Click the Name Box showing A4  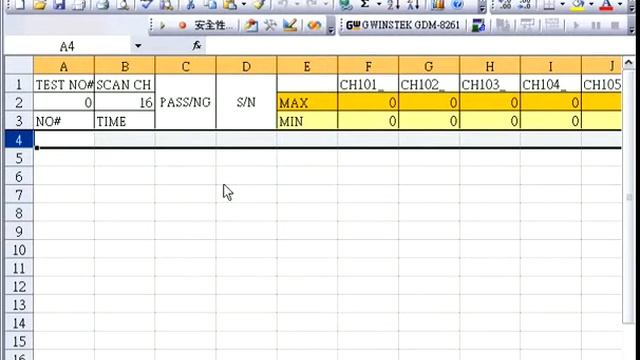[68, 46]
